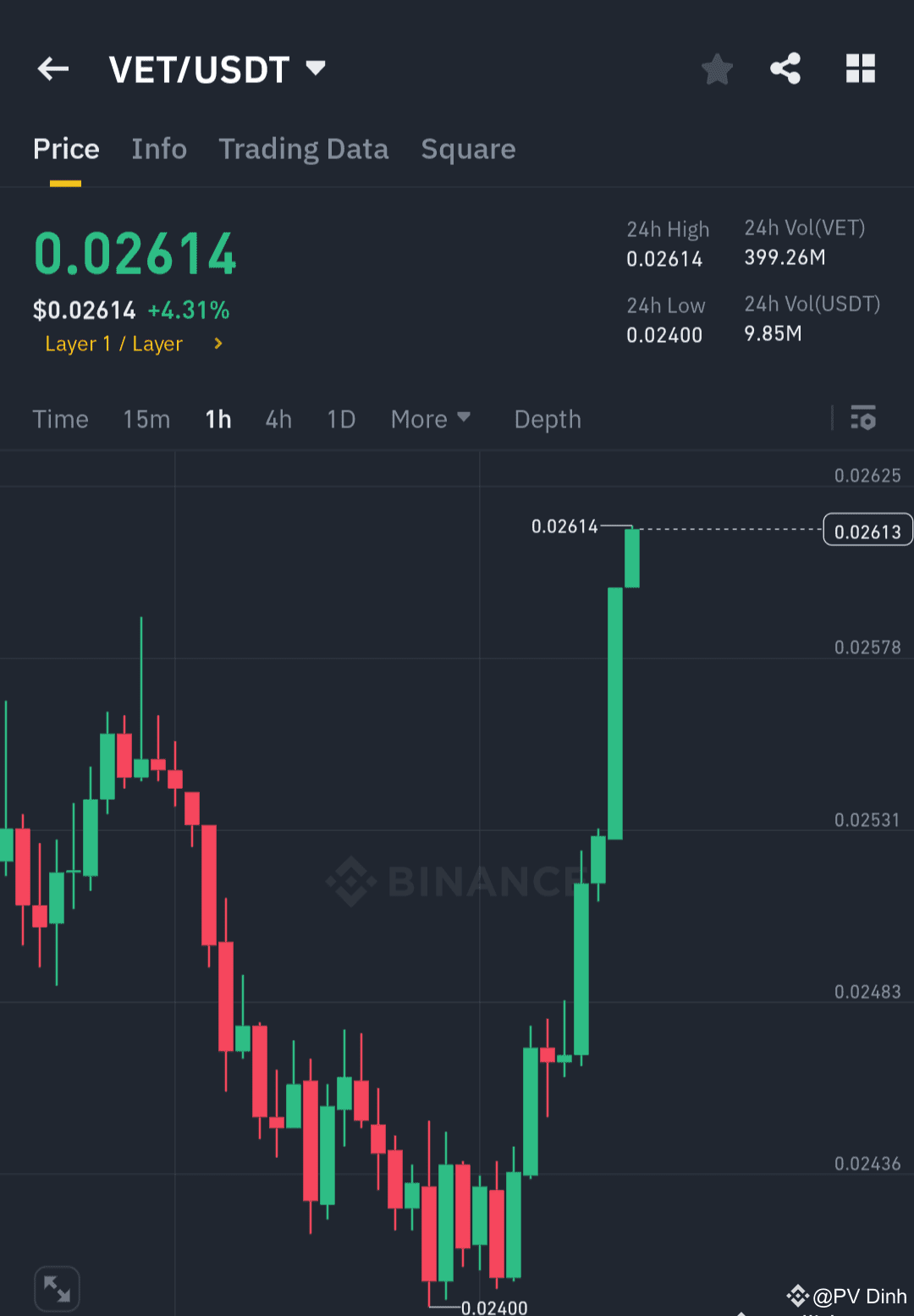Expand chart to fullscreen mode
Screen dimensions: 914x1316
point(57,1287)
